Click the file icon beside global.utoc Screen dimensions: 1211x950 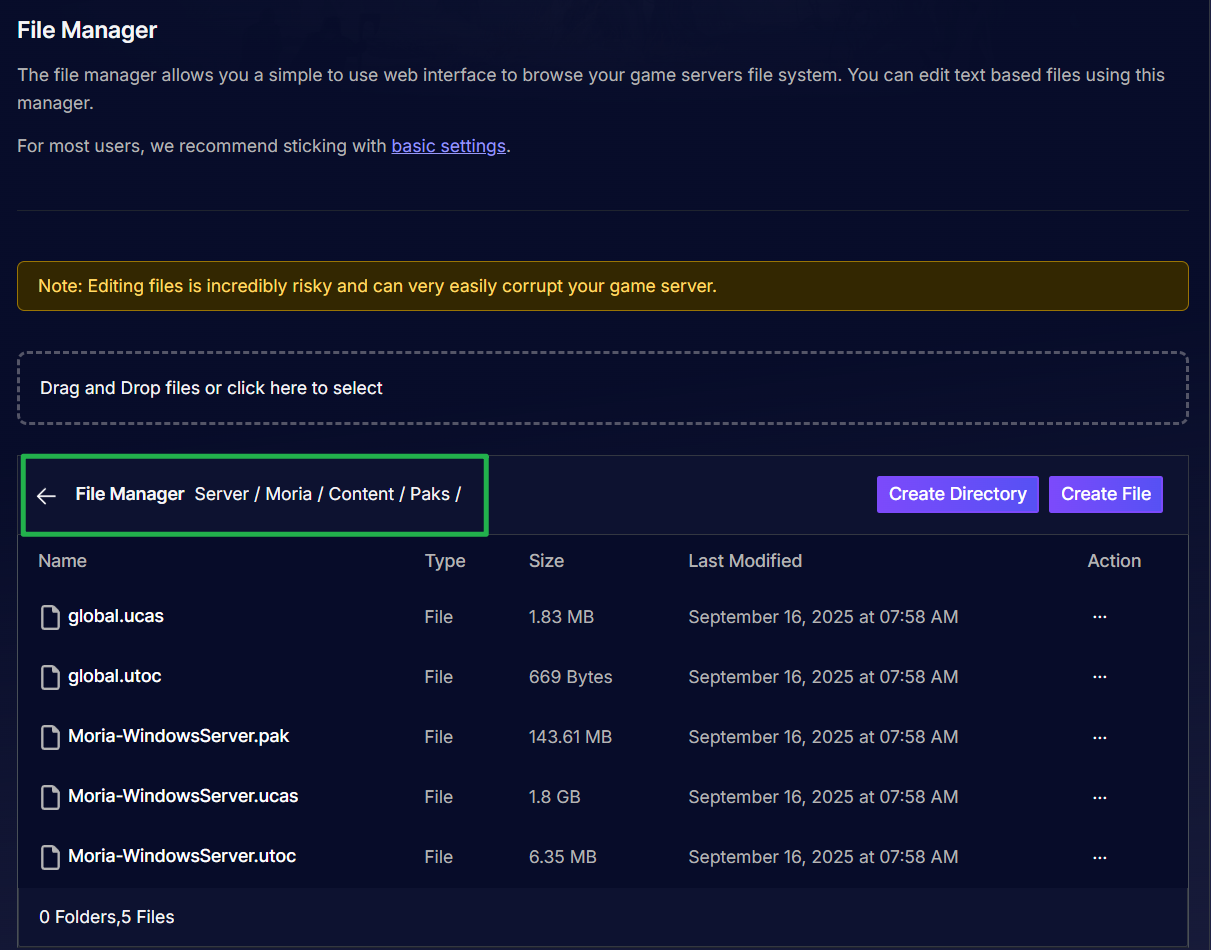point(50,678)
